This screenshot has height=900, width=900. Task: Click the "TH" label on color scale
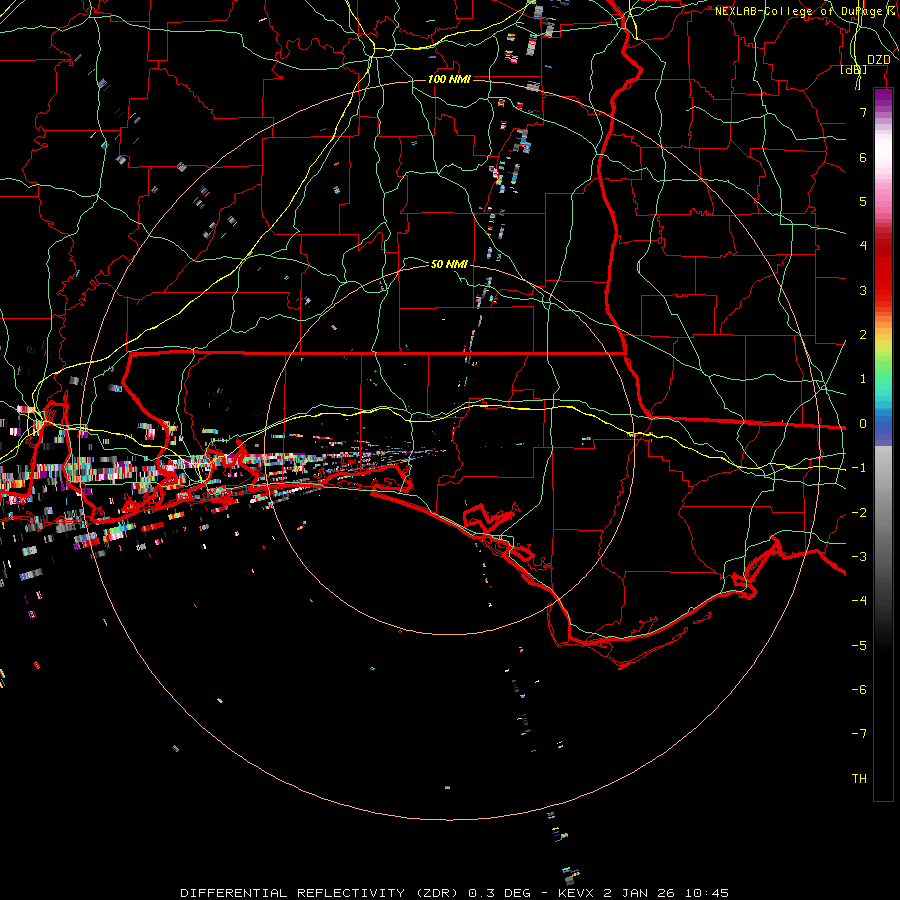click(859, 779)
